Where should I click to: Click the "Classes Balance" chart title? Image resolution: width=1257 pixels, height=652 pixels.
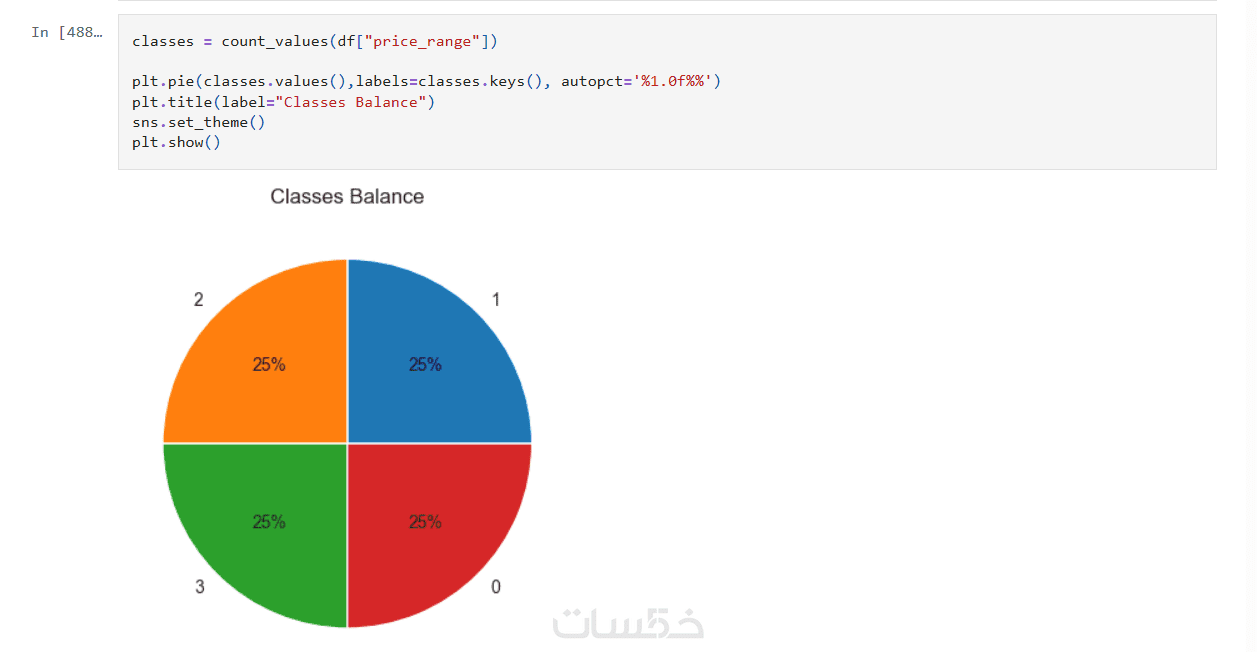coord(347,197)
